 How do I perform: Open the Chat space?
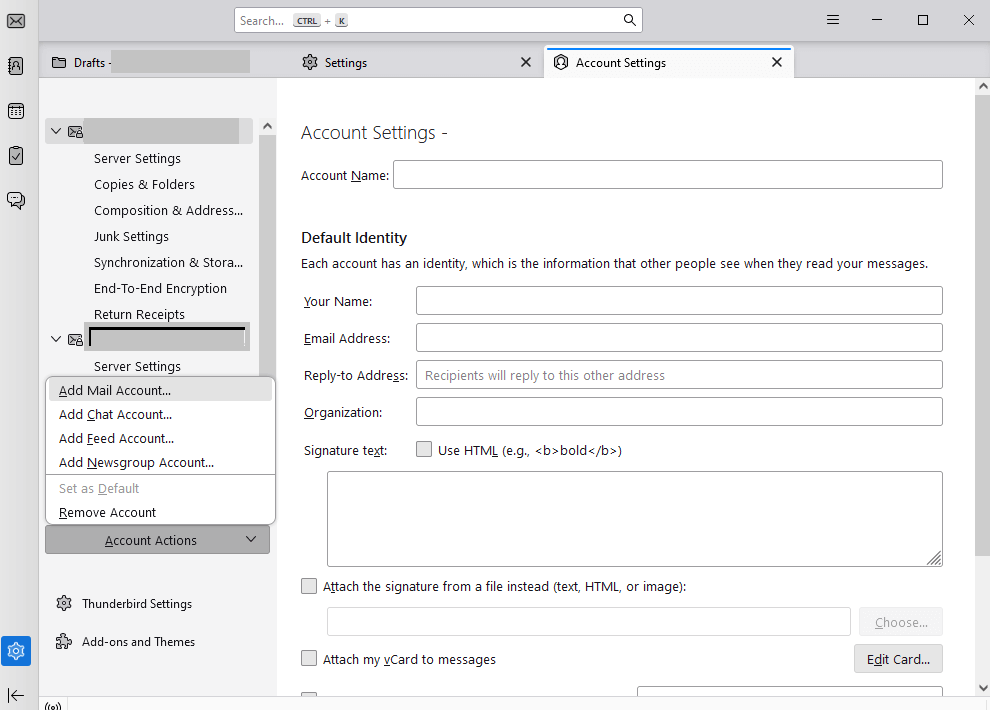(x=16, y=201)
